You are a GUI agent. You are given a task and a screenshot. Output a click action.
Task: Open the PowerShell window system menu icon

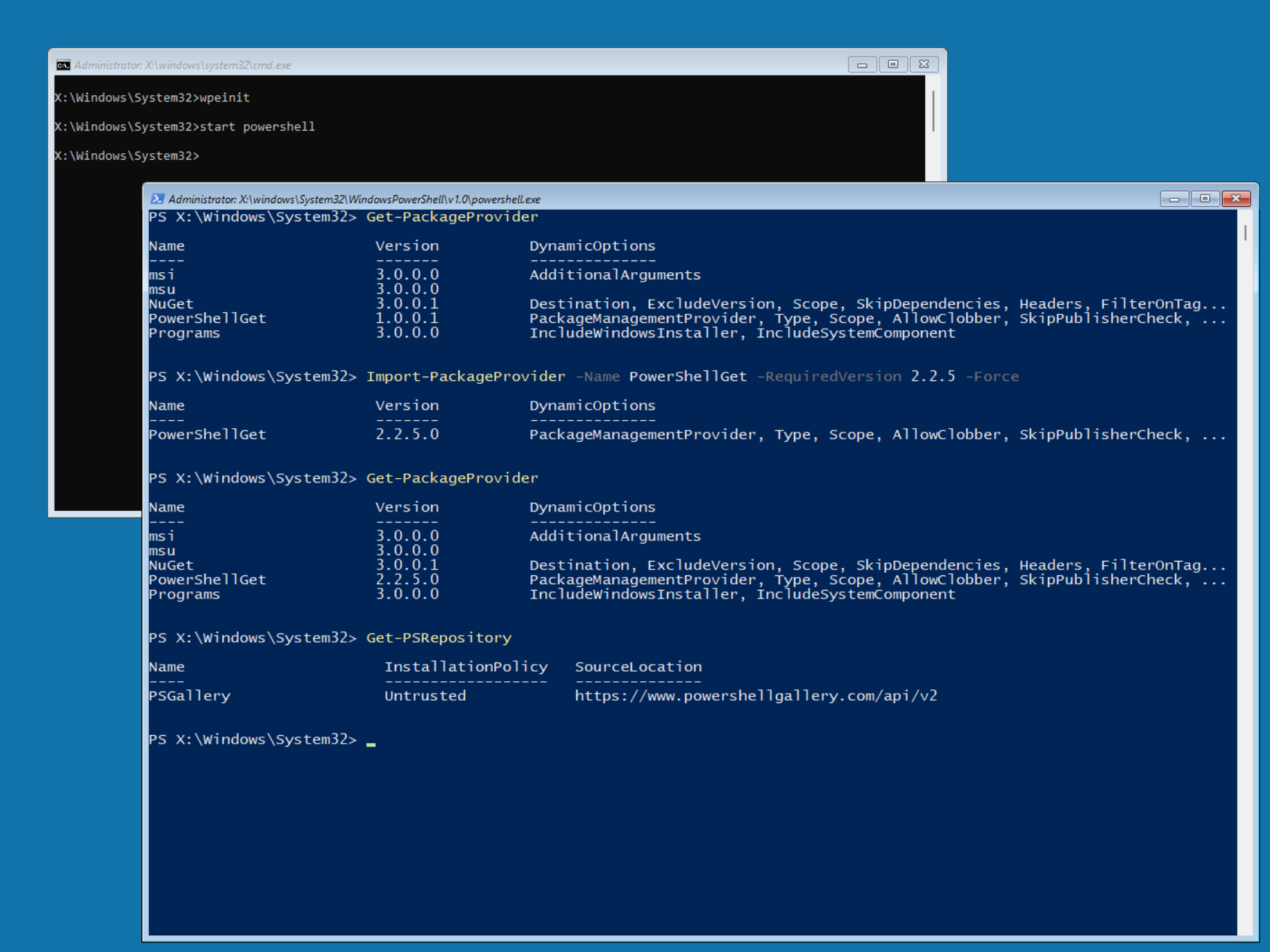pyautogui.click(x=157, y=199)
